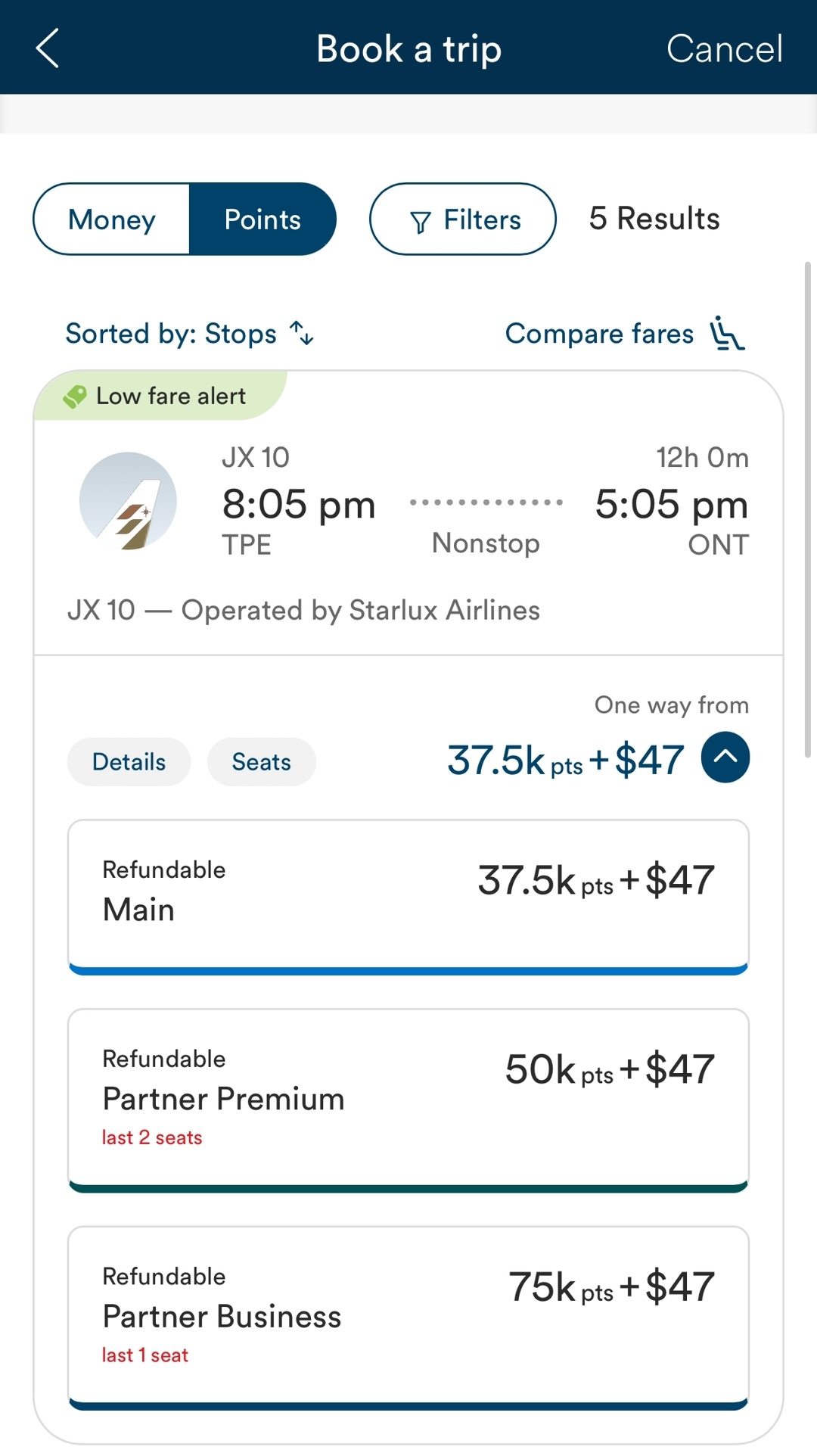
Task: Tap the Starlux Airlines tail logo
Action: pyautogui.click(x=128, y=501)
